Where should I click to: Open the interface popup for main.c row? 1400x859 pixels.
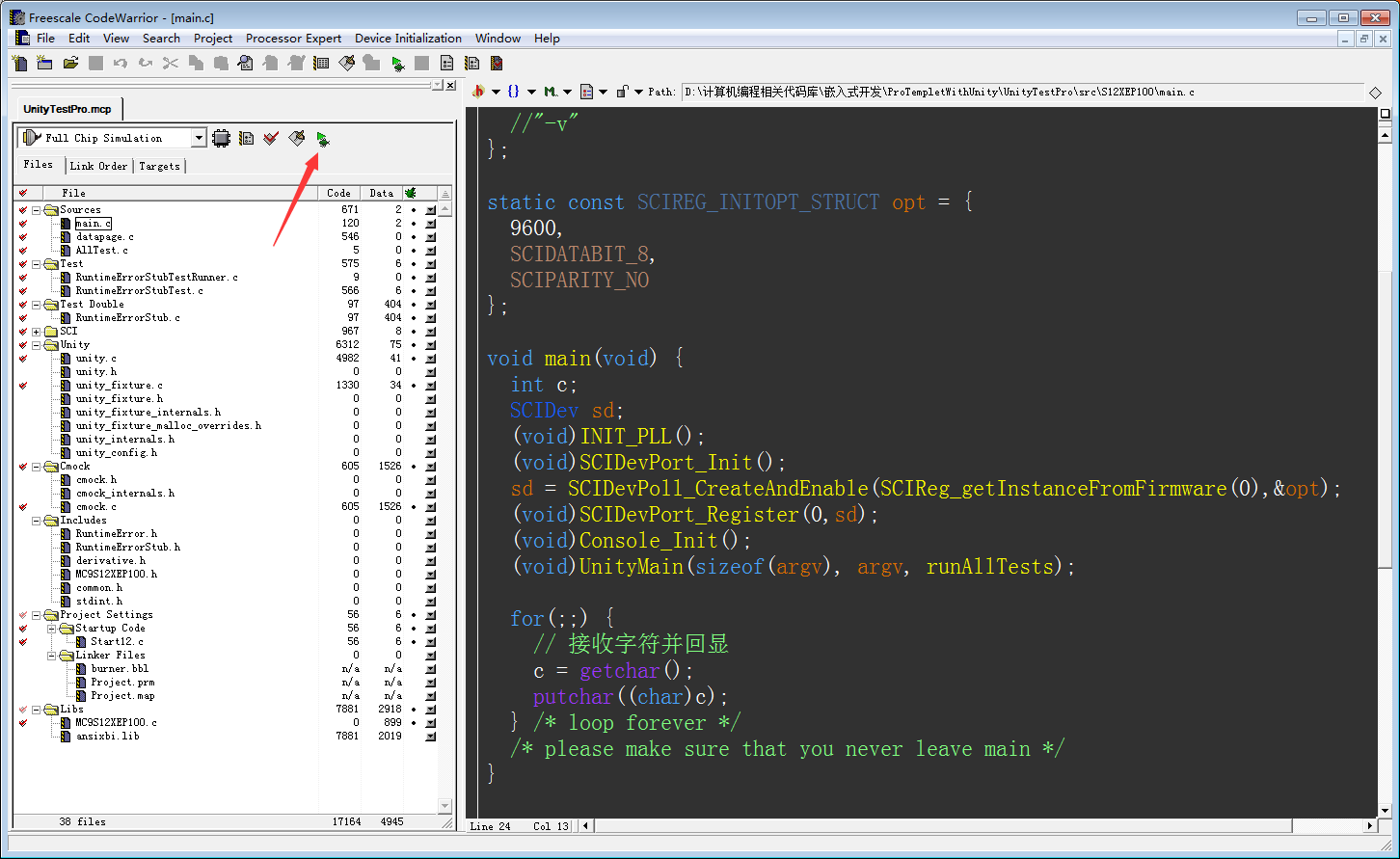[430, 223]
